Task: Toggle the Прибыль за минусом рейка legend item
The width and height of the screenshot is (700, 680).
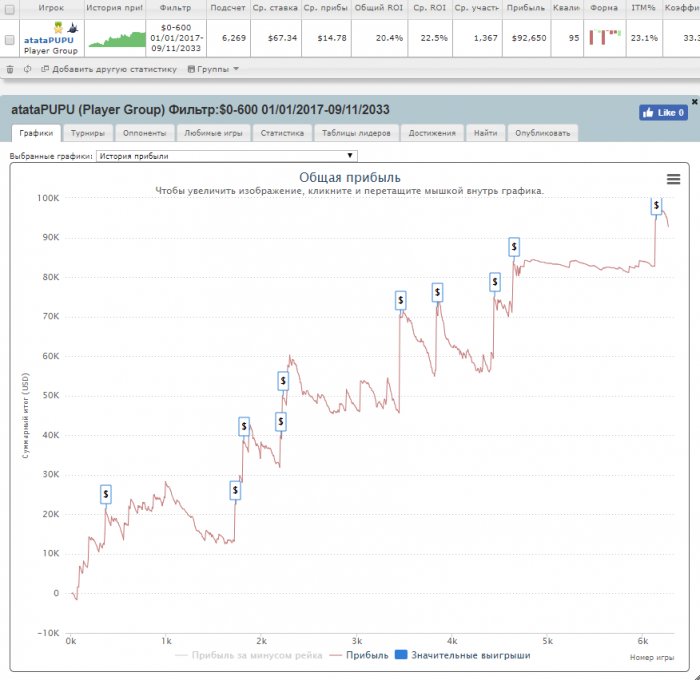Action: (249, 655)
